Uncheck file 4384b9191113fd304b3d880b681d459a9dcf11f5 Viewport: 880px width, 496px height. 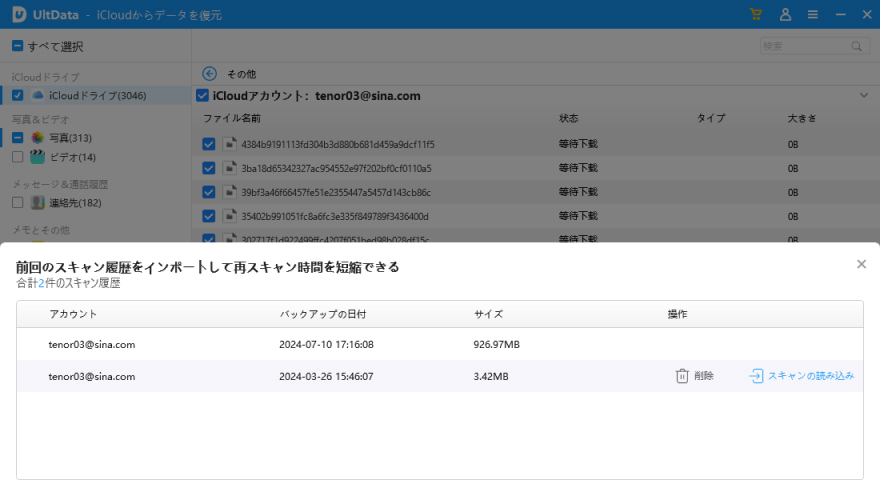(209, 144)
